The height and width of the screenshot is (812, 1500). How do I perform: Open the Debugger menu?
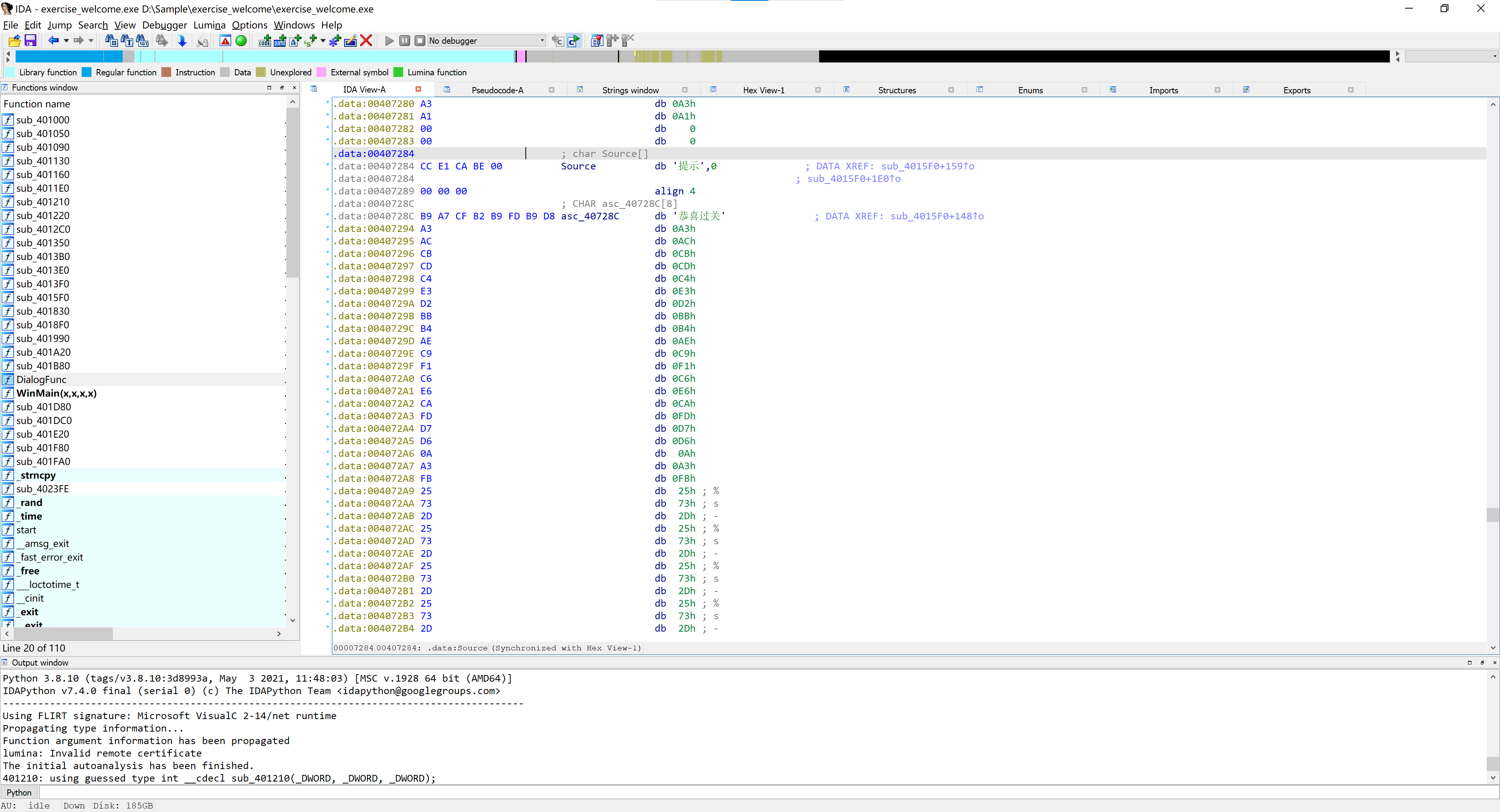pos(165,25)
